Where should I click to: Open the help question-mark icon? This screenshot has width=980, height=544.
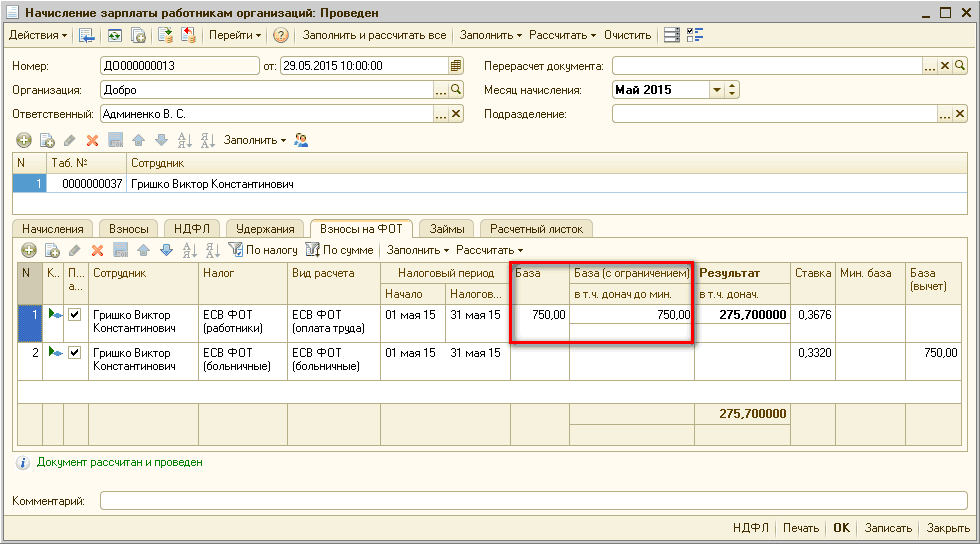point(281,36)
